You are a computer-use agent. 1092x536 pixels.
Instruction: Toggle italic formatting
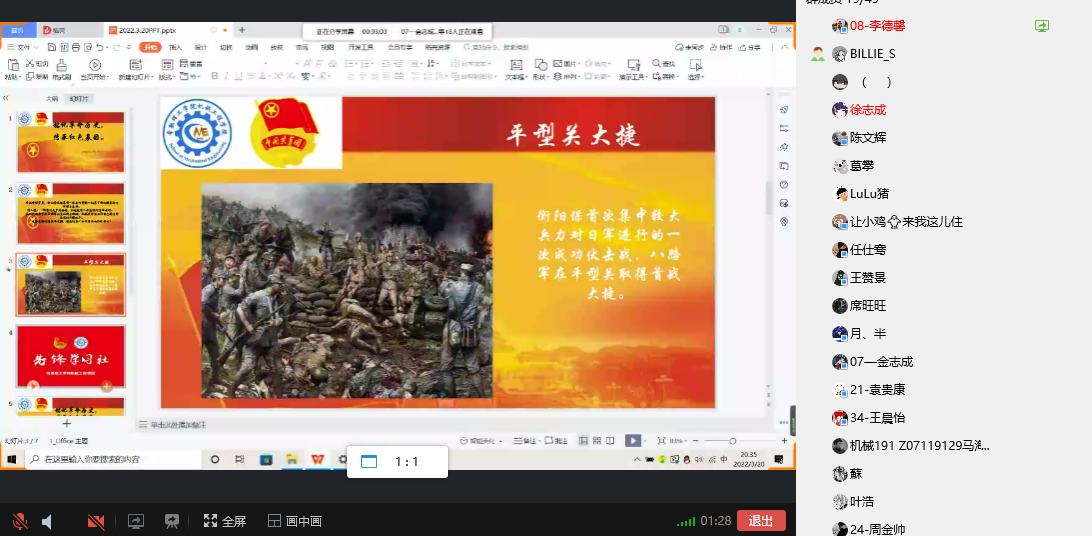pyautogui.click(x=227, y=77)
